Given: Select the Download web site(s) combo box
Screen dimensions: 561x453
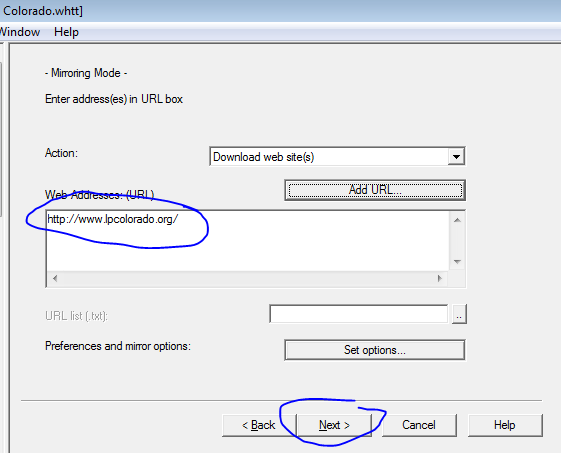Looking at the screenshot, I should pos(337,156).
